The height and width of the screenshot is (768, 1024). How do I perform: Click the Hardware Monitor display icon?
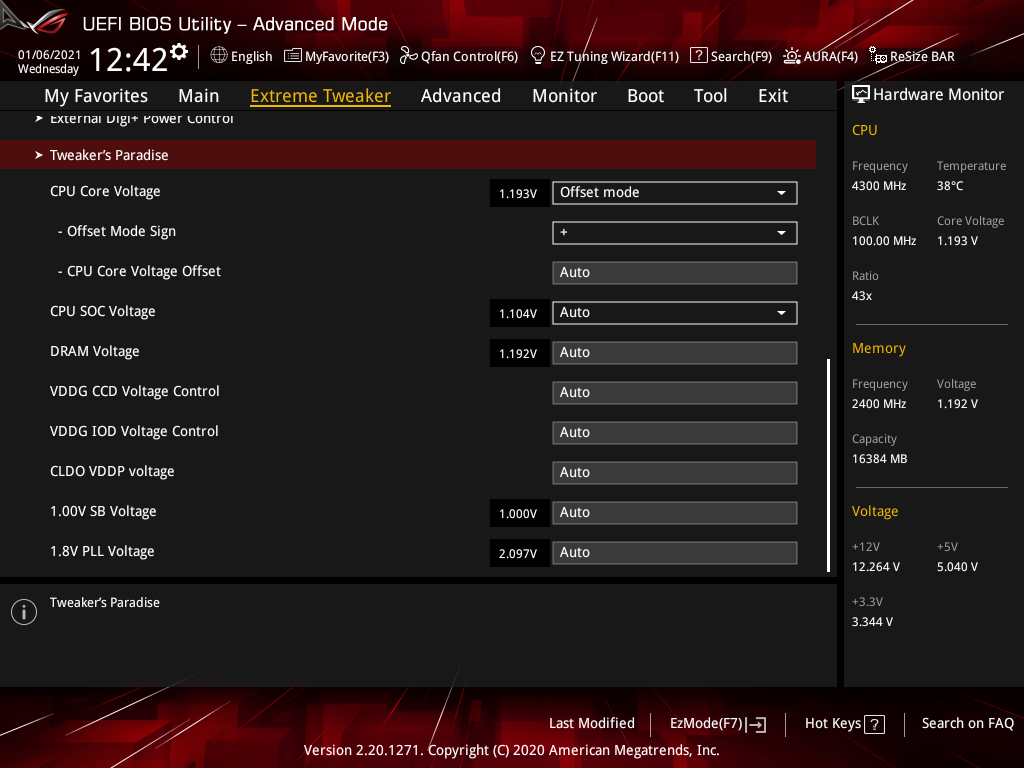pyautogui.click(x=861, y=94)
